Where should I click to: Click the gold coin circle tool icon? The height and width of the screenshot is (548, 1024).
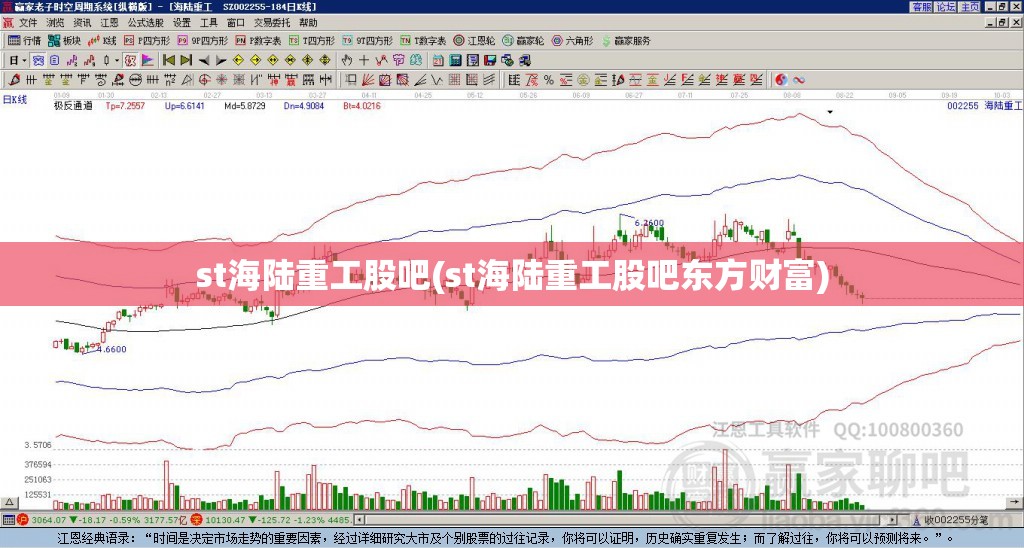point(583,80)
